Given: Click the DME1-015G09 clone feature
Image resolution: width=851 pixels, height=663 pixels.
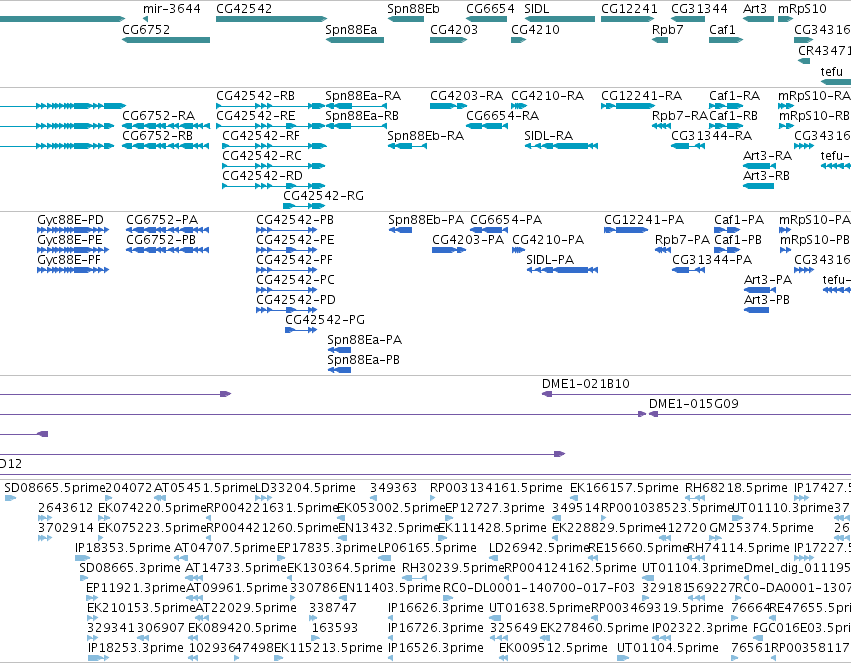Looking at the screenshot, I should (x=750, y=414).
